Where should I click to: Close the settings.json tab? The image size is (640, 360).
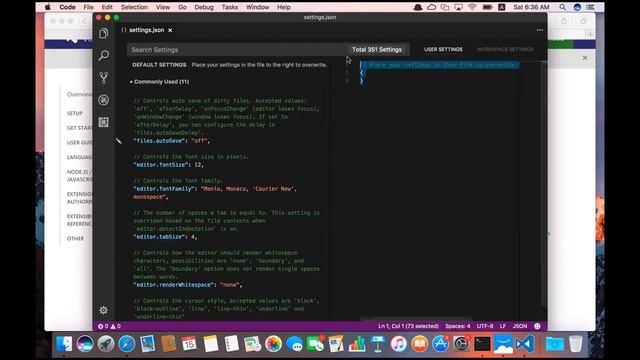point(170,30)
